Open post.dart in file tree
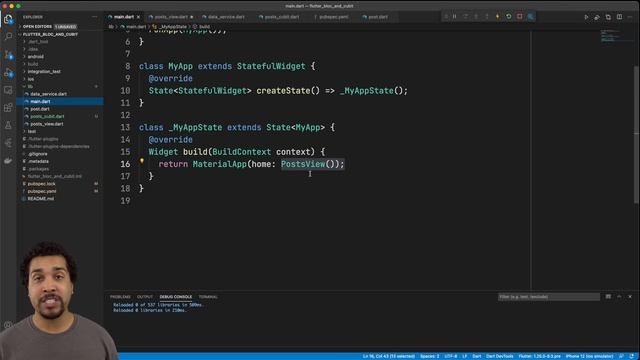Viewport: 640px width, 360px height. click(40, 109)
